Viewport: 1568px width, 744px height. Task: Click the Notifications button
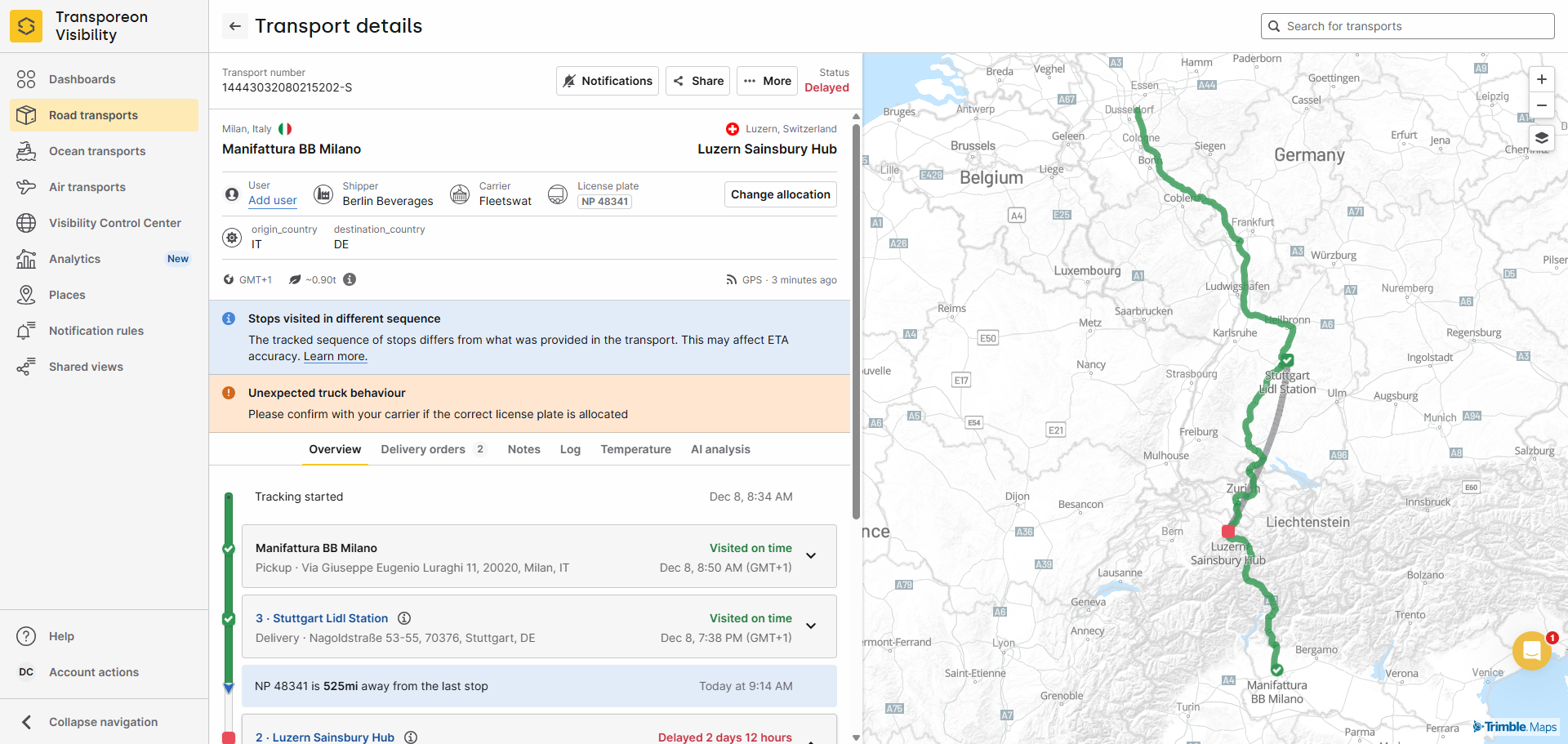point(608,81)
